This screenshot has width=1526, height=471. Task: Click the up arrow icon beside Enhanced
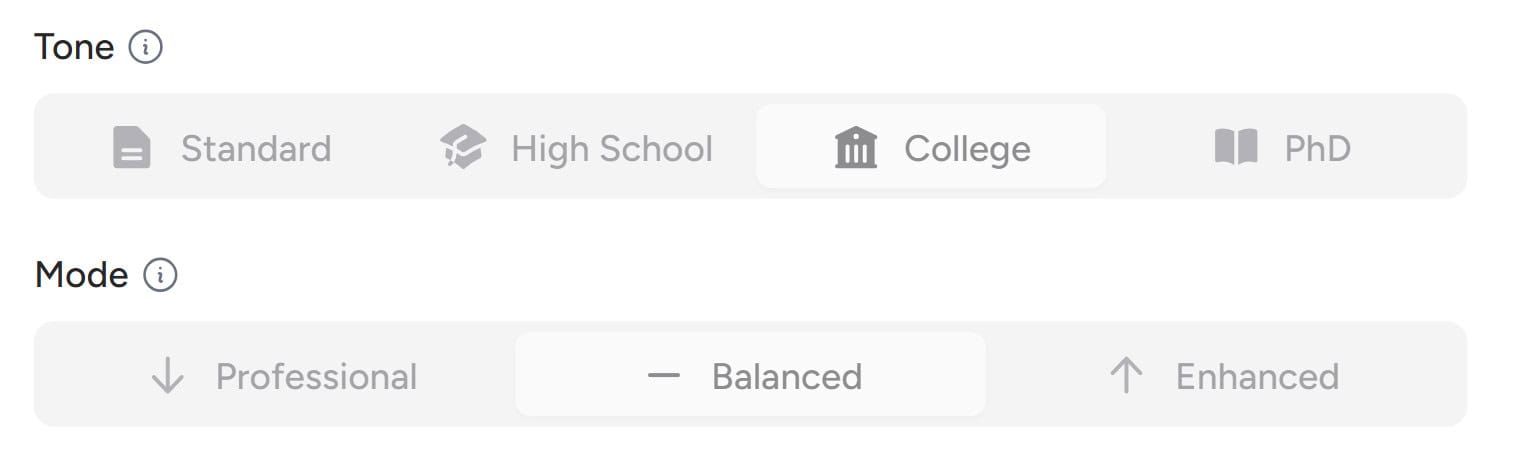[1126, 376]
